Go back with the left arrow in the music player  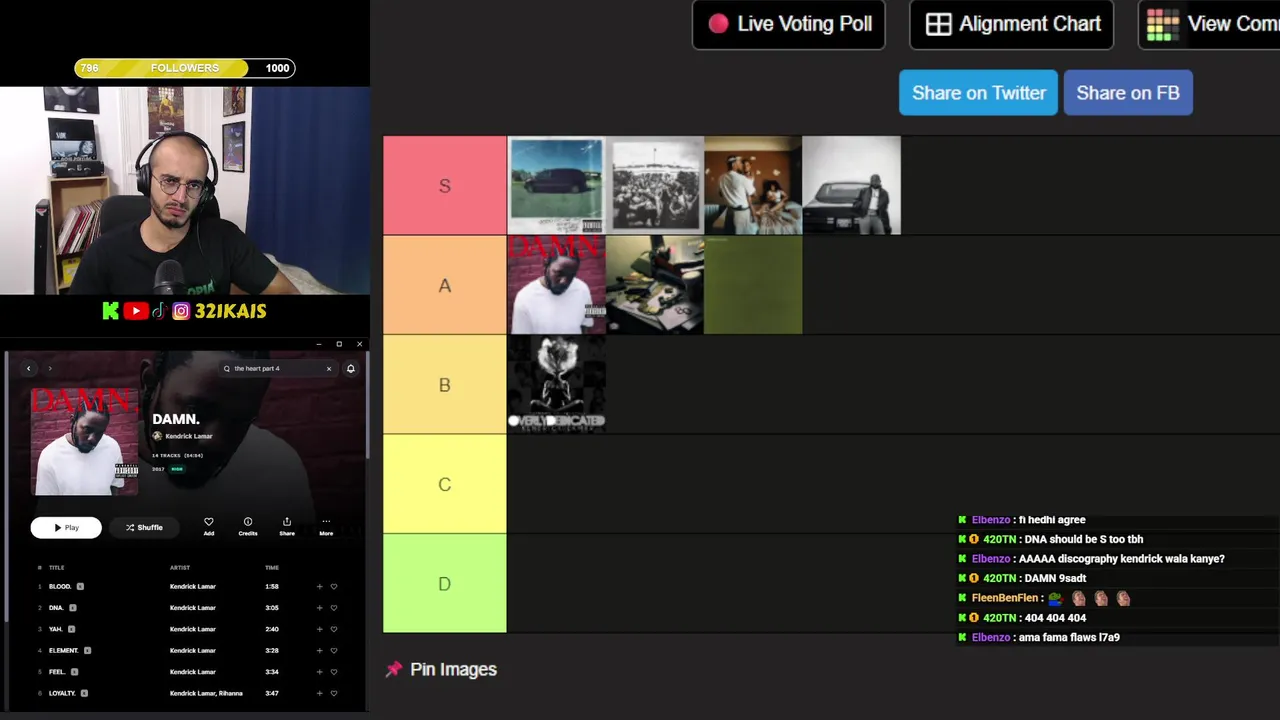(x=28, y=369)
